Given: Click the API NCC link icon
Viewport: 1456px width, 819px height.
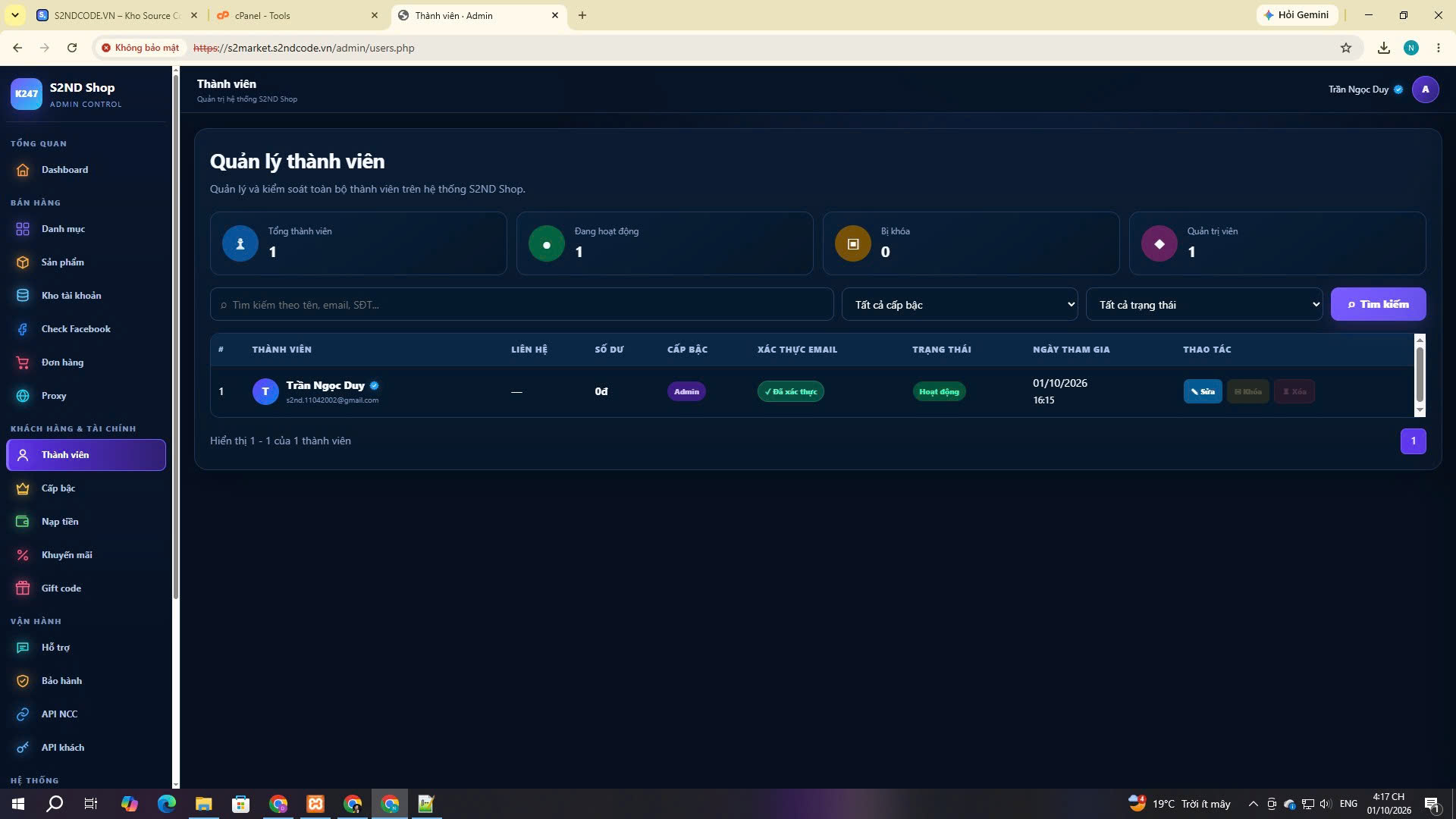Looking at the screenshot, I should coord(23,714).
